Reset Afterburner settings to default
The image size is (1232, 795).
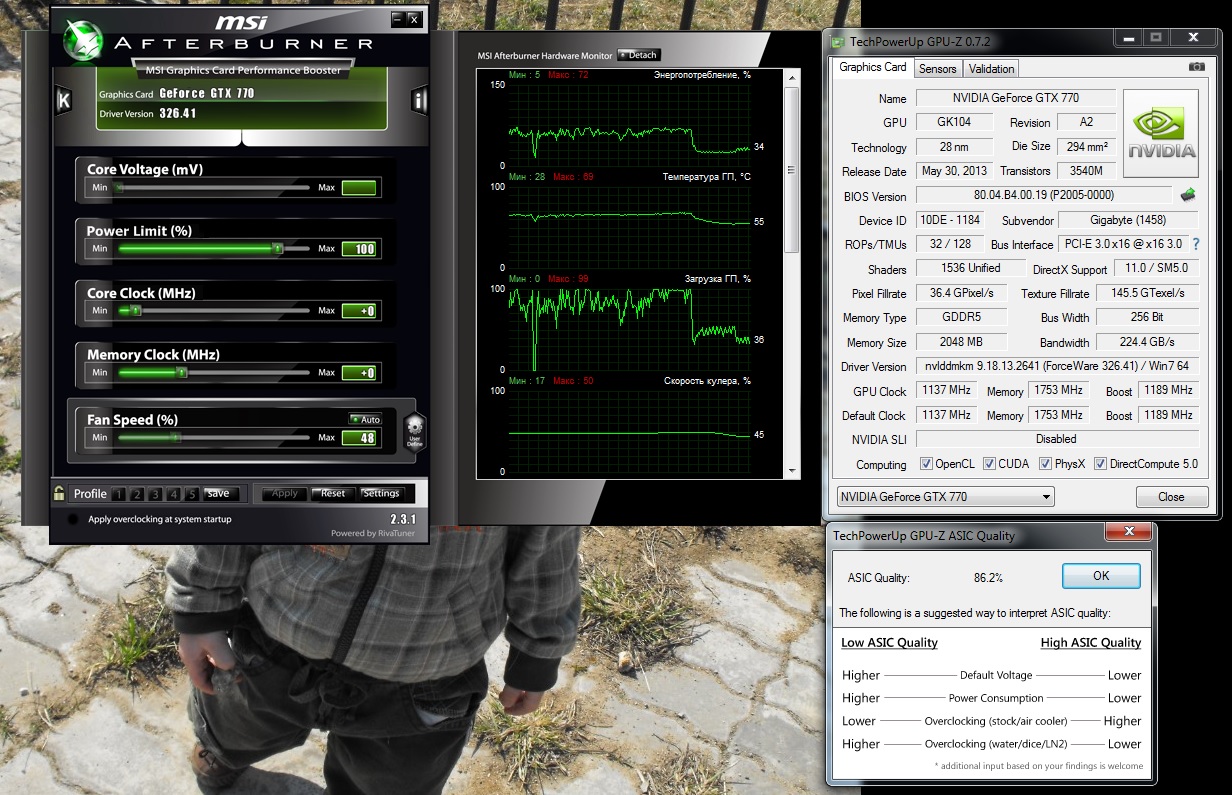[332, 494]
